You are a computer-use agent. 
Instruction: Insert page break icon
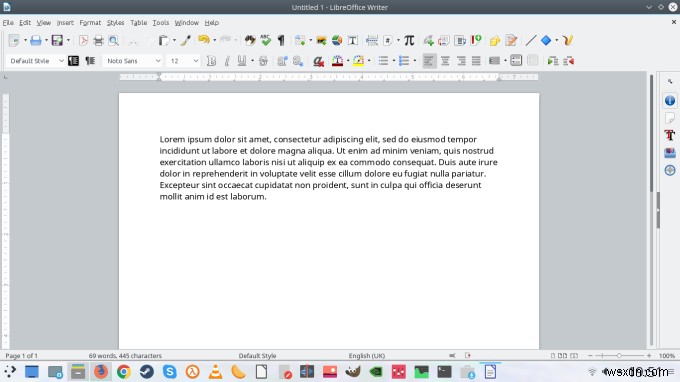point(372,40)
